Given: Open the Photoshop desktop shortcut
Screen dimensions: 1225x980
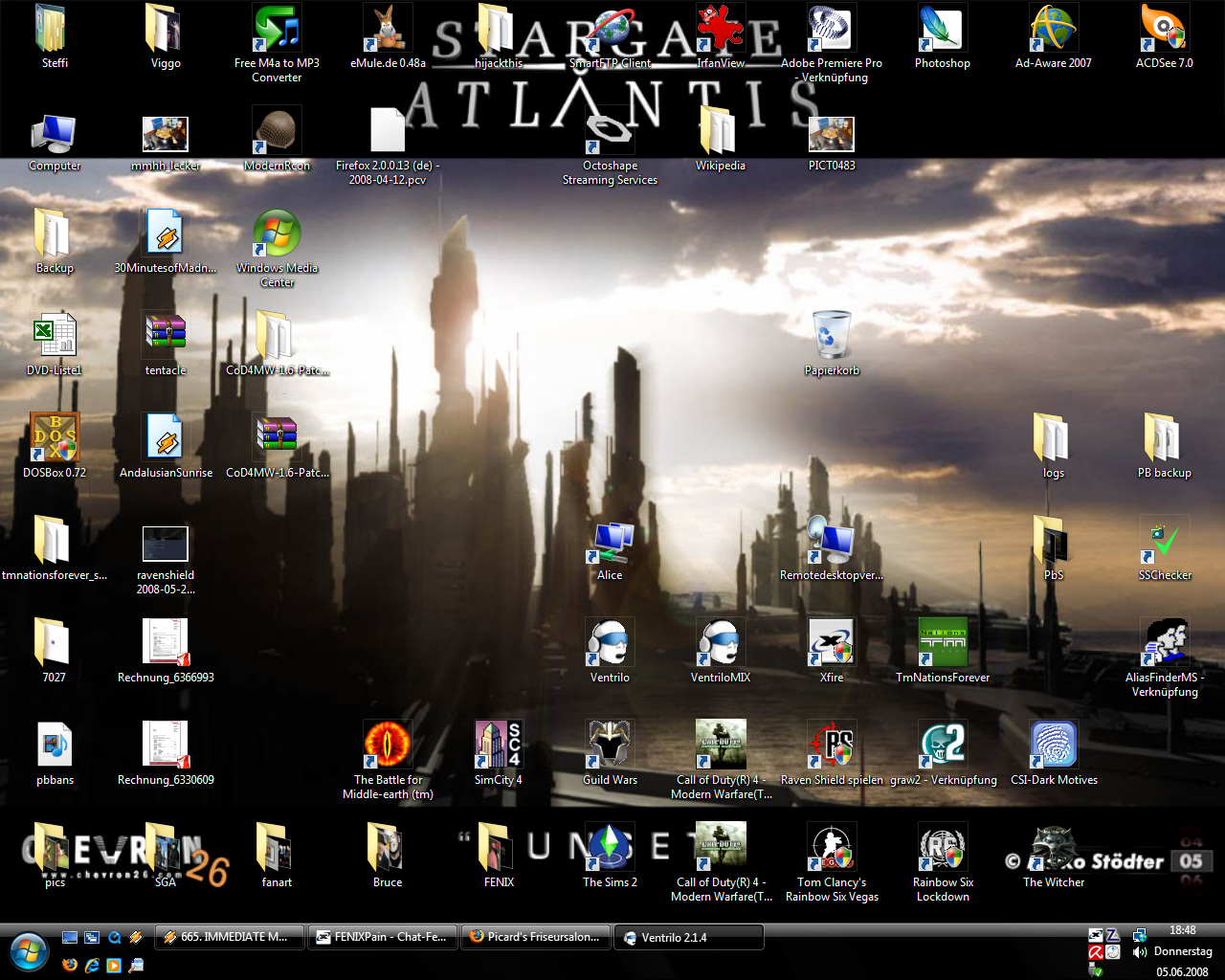Looking at the screenshot, I should [942, 31].
